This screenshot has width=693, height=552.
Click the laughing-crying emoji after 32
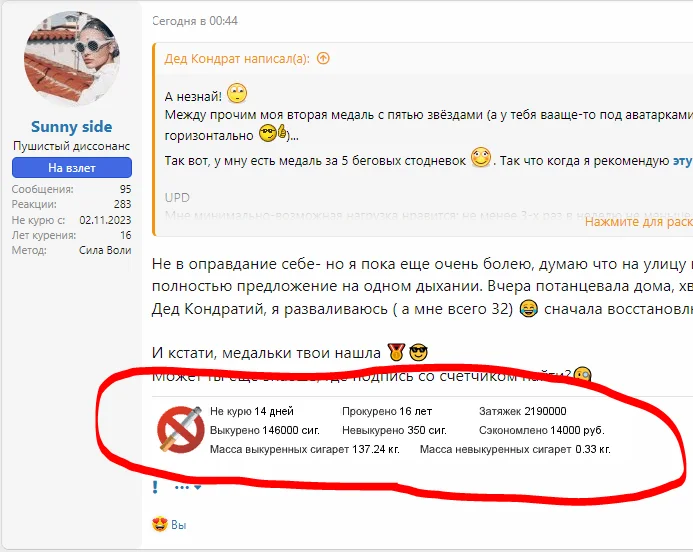[529, 308]
